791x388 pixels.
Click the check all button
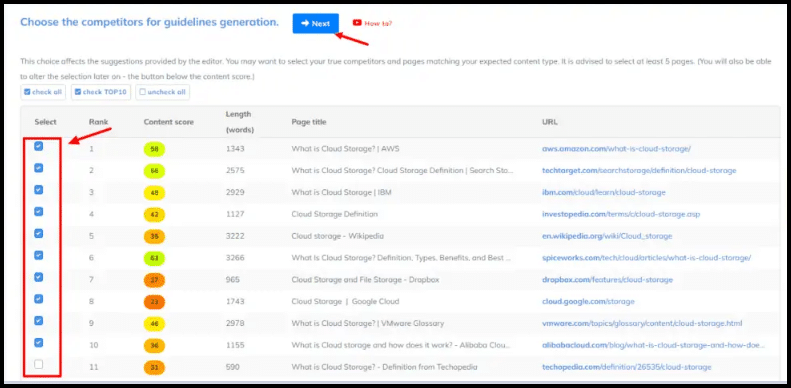click(43, 92)
